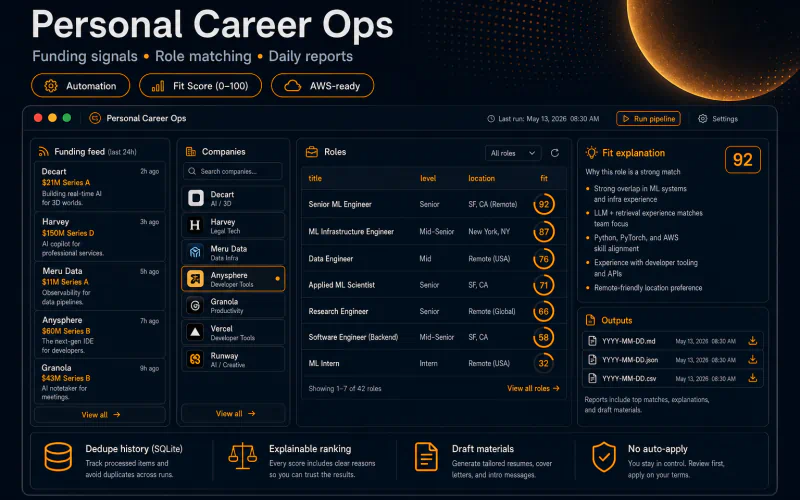Image resolution: width=800 pixels, height=500 pixels.
Task: Select the ML Intern role row
Action: click(434, 363)
